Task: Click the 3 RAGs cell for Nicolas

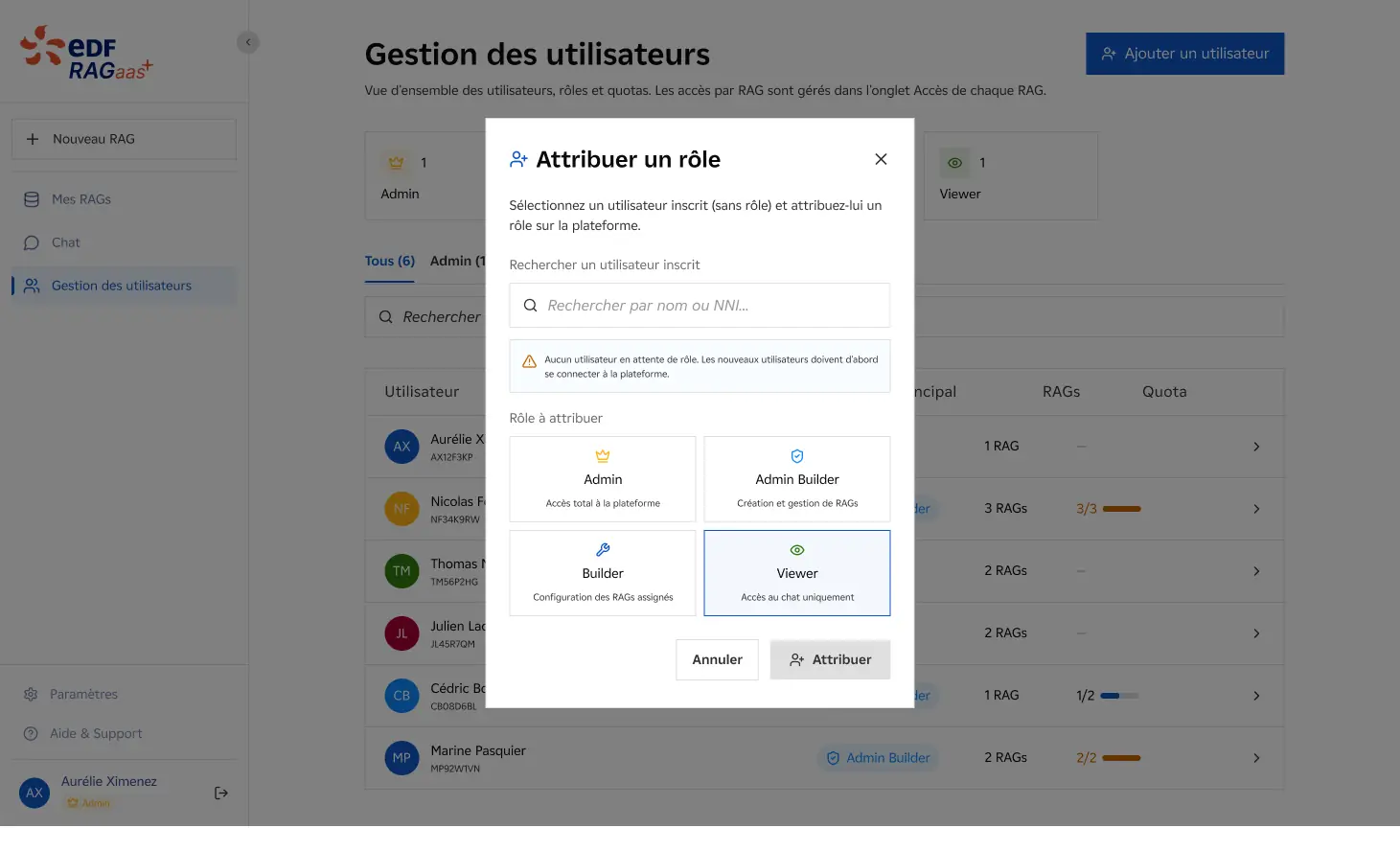Action: [1005, 509]
